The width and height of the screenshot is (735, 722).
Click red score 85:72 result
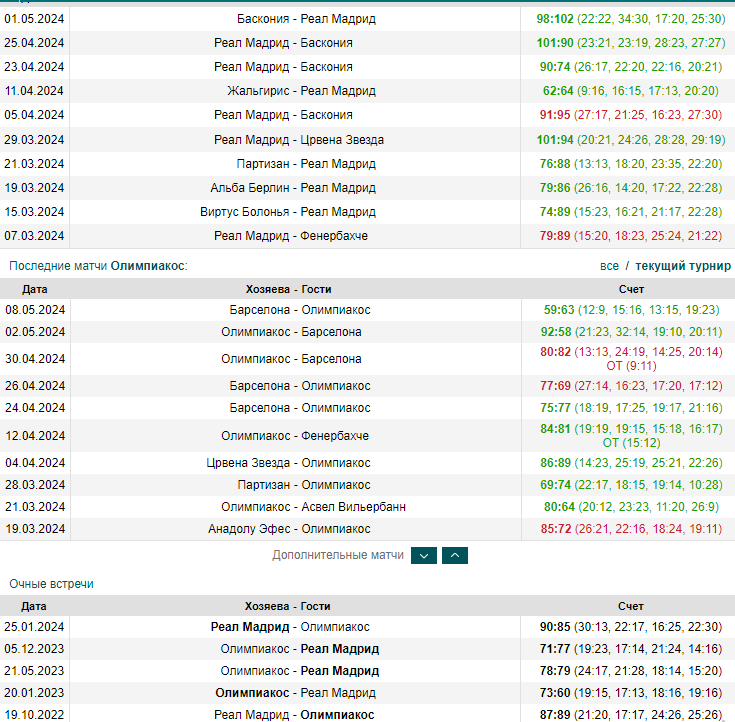(x=556, y=528)
